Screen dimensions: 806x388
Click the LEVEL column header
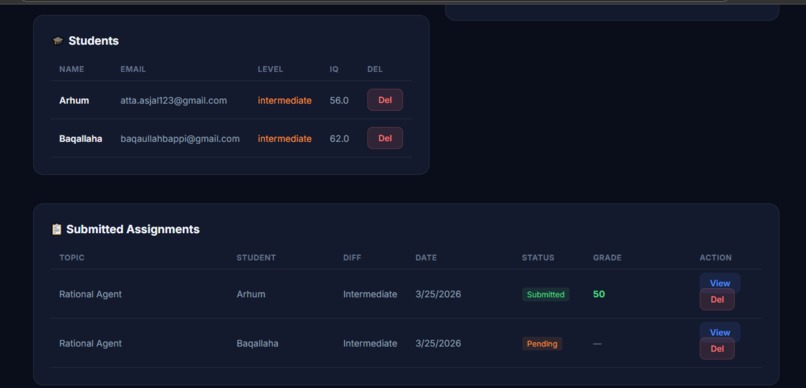pyautogui.click(x=270, y=69)
